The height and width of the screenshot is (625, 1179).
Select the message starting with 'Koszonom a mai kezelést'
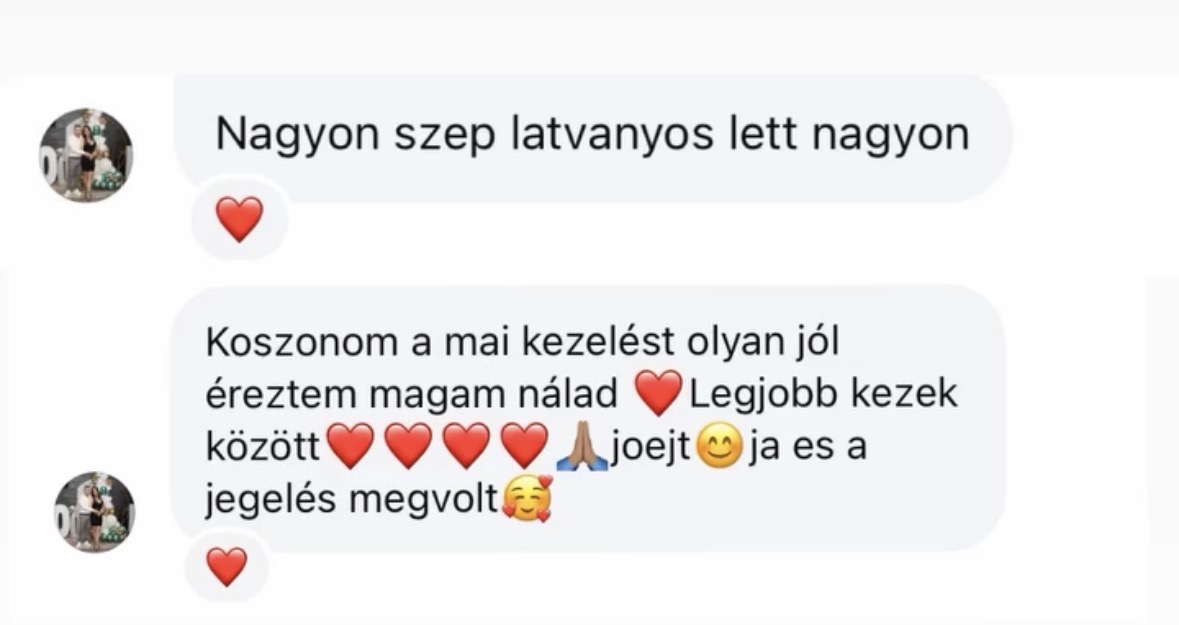coord(589,418)
